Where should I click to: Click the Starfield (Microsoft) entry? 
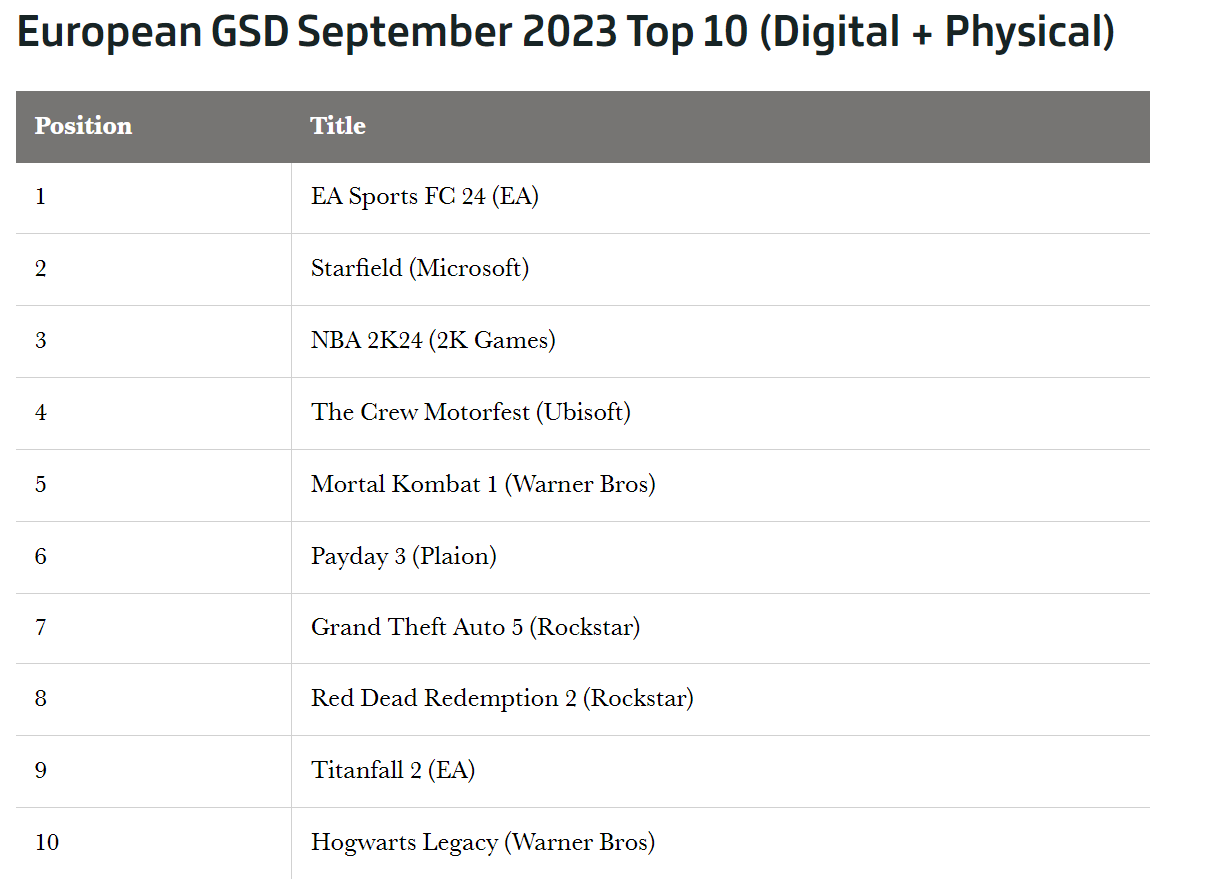pyautogui.click(x=419, y=268)
